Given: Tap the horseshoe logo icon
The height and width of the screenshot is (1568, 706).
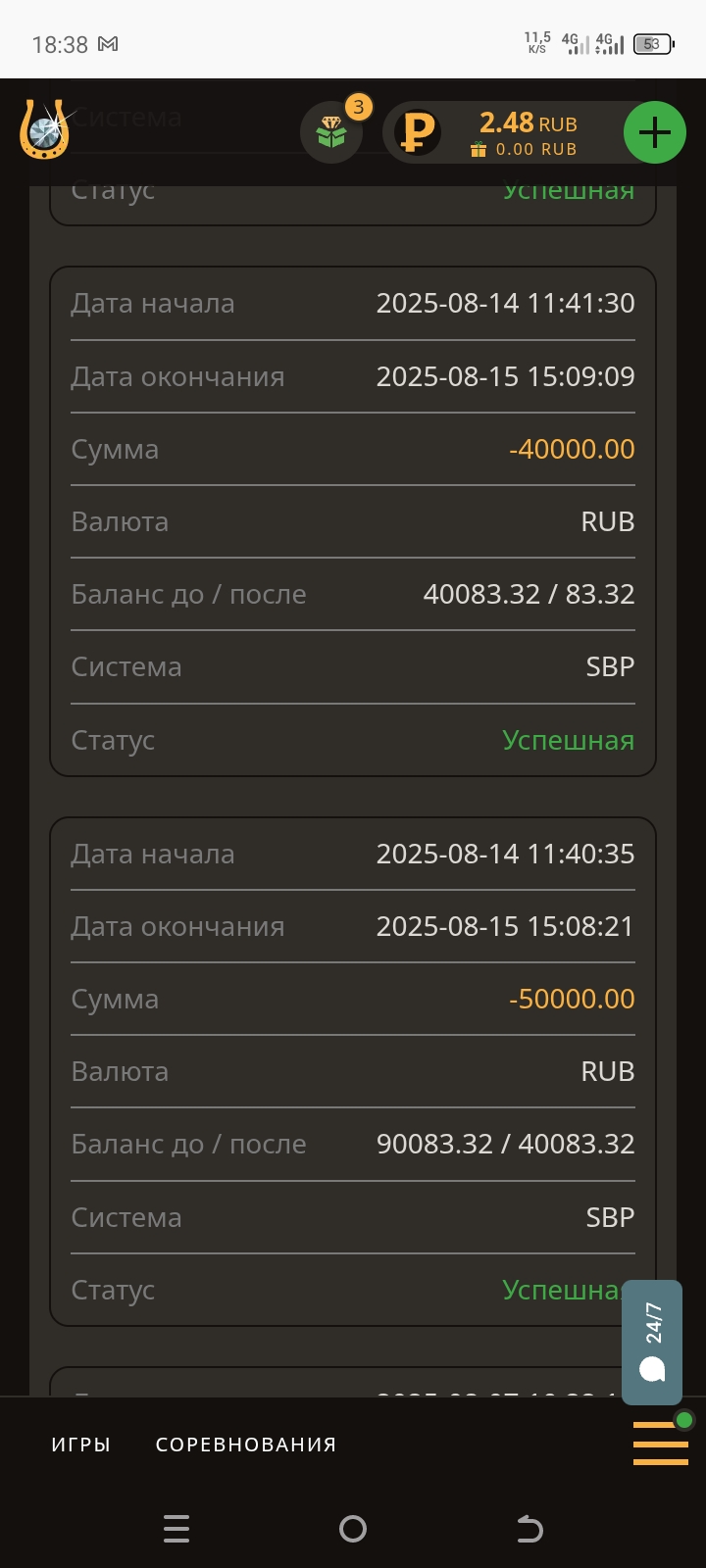Looking at the screenshot, I should [45, 128].
